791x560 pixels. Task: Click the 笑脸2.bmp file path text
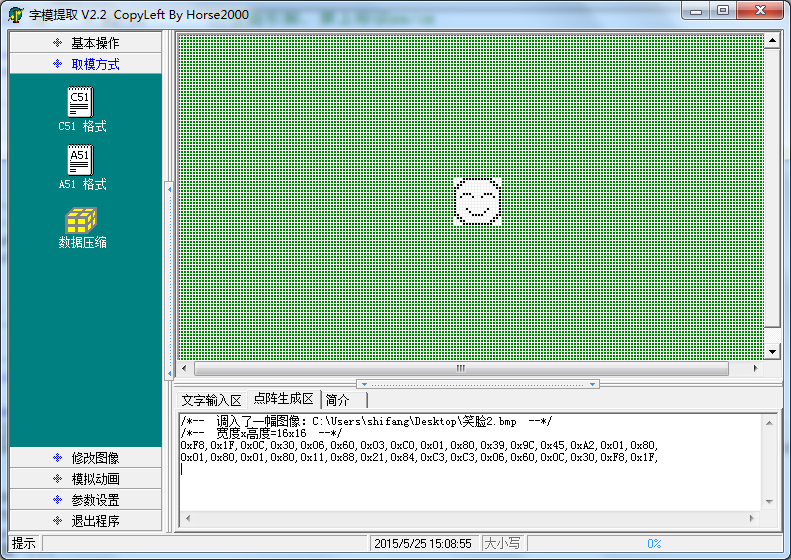pyautogui.click(x=414, y=421)
